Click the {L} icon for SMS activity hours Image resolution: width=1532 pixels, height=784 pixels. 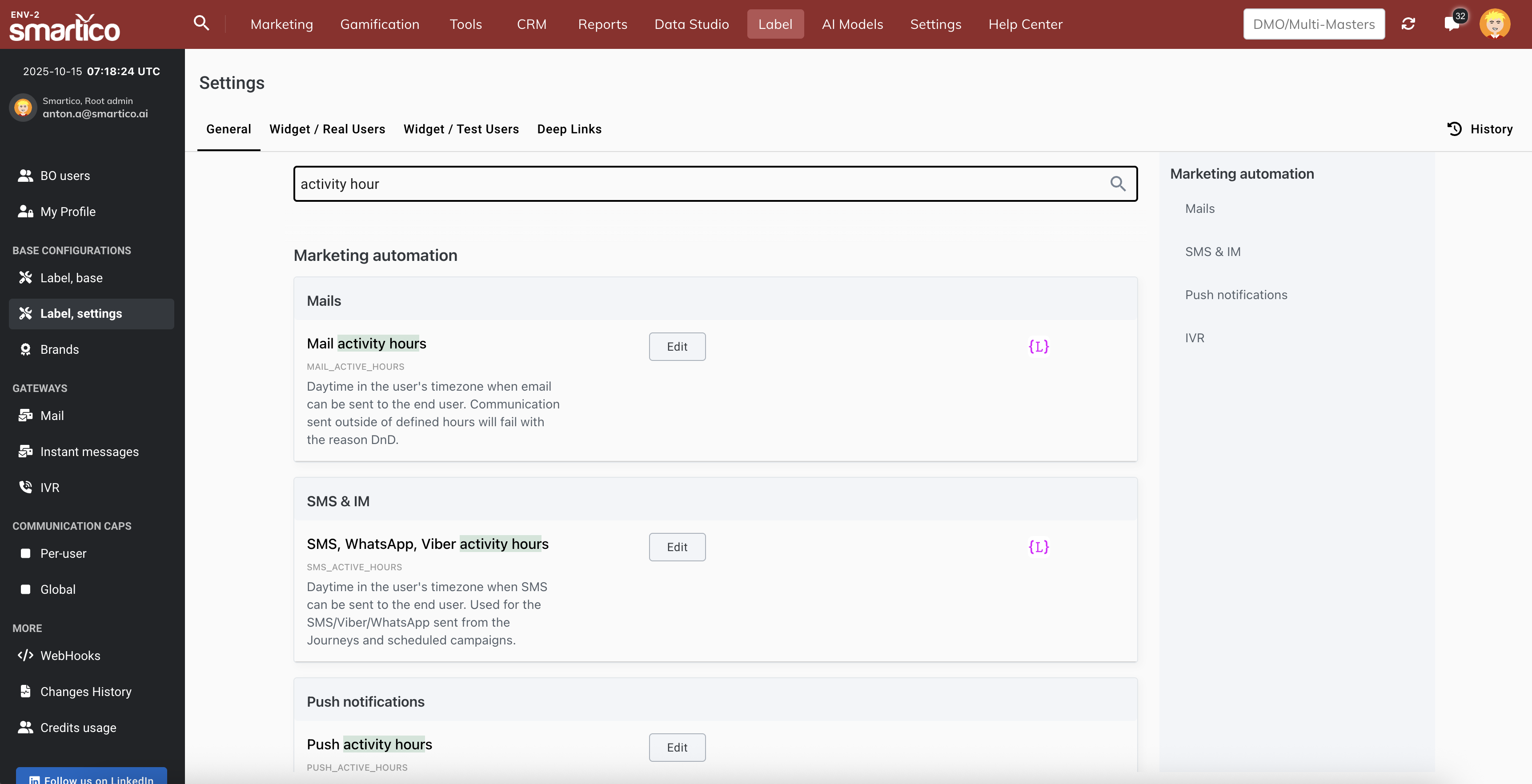pos(1039,547)
